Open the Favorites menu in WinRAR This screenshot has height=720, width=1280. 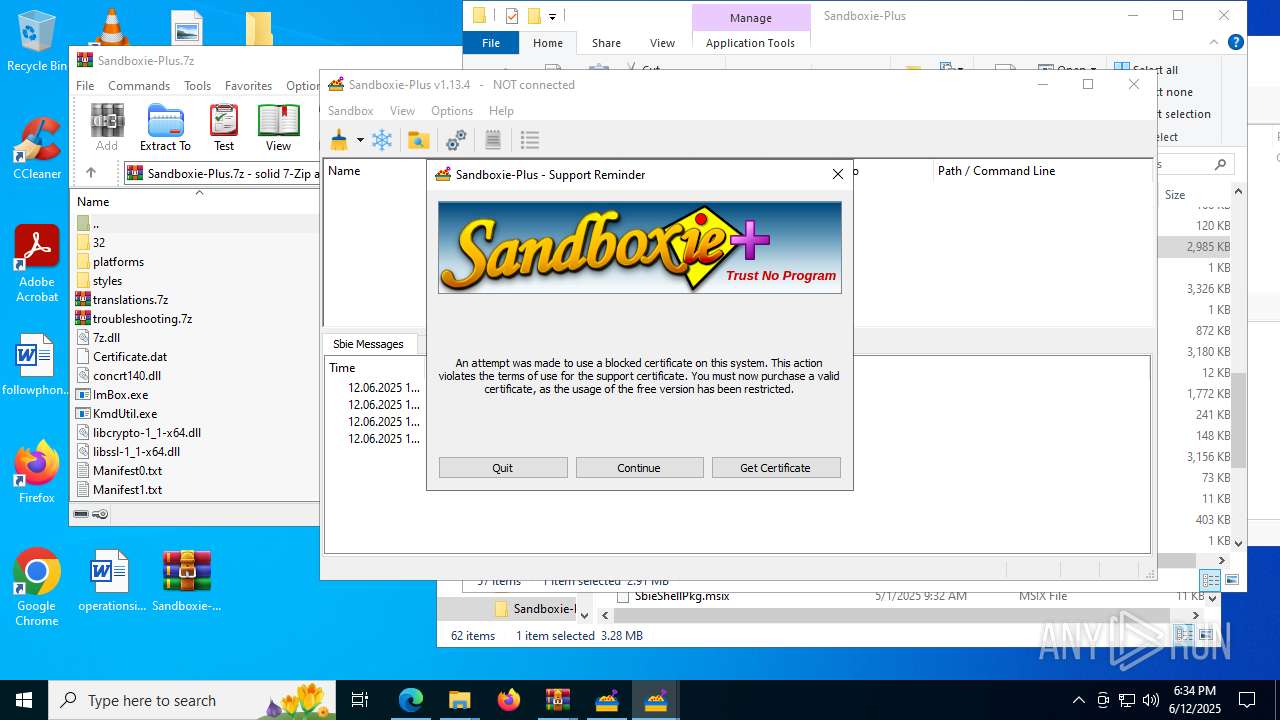point(248,86)
